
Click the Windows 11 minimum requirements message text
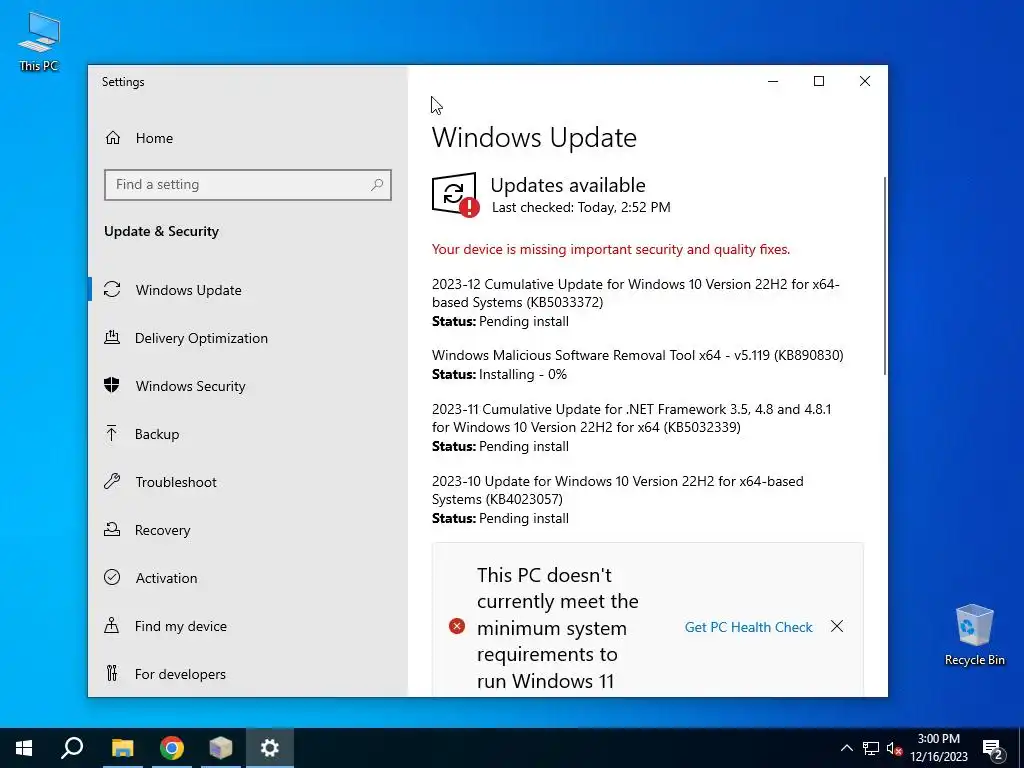(x=558, y=628)
